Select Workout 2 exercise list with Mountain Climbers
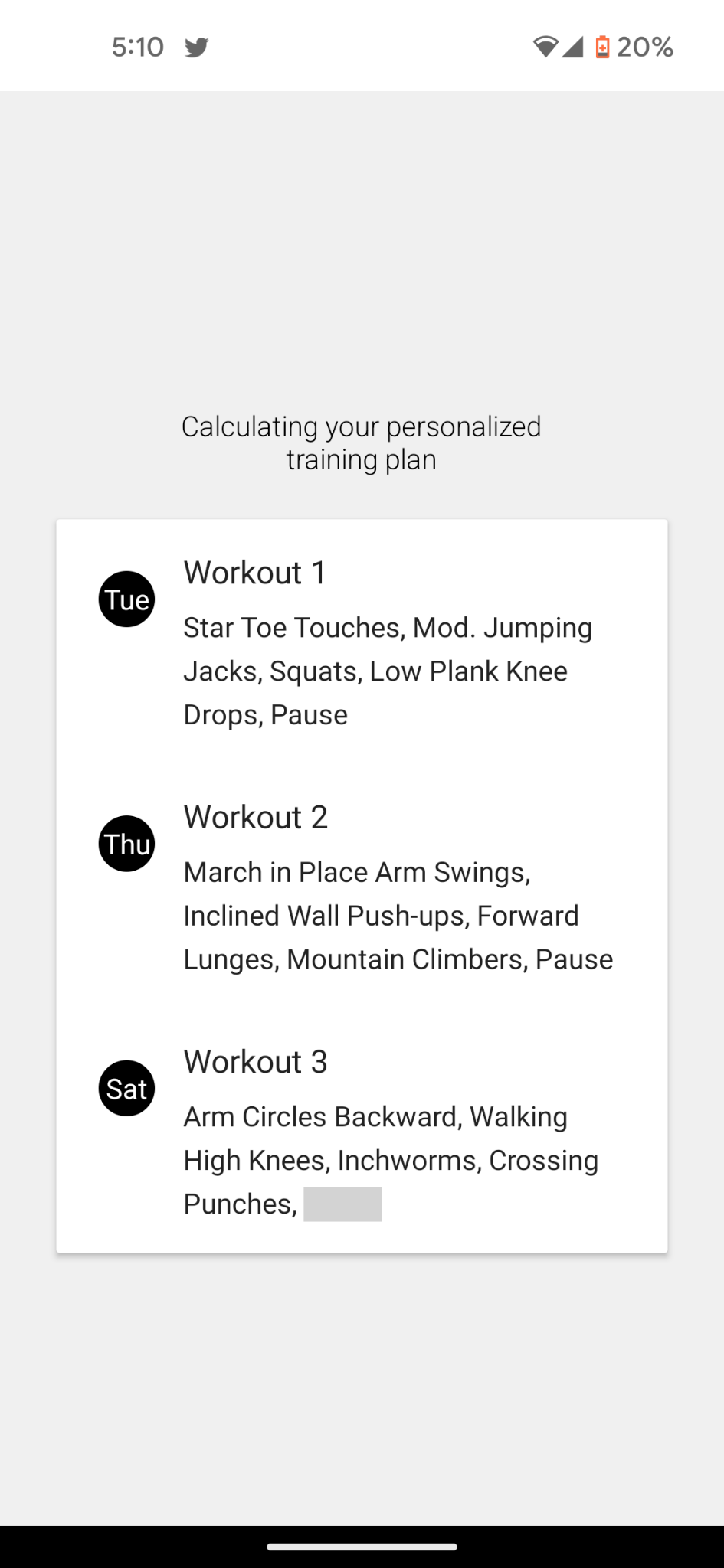724x1568 pixels. 398,916
